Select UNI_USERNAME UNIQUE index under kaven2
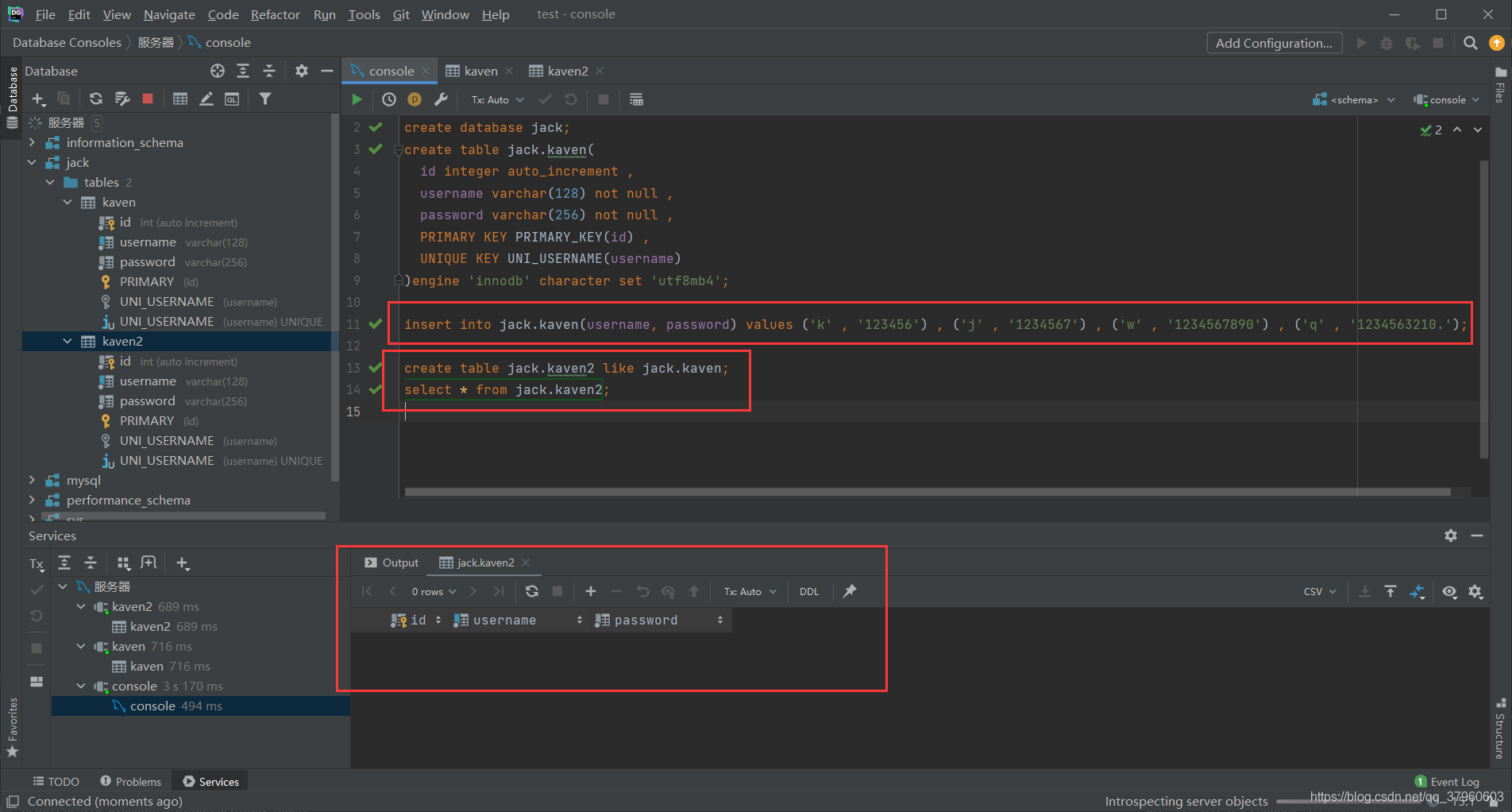Screen dimensions: 1512x812 (212, 460)
